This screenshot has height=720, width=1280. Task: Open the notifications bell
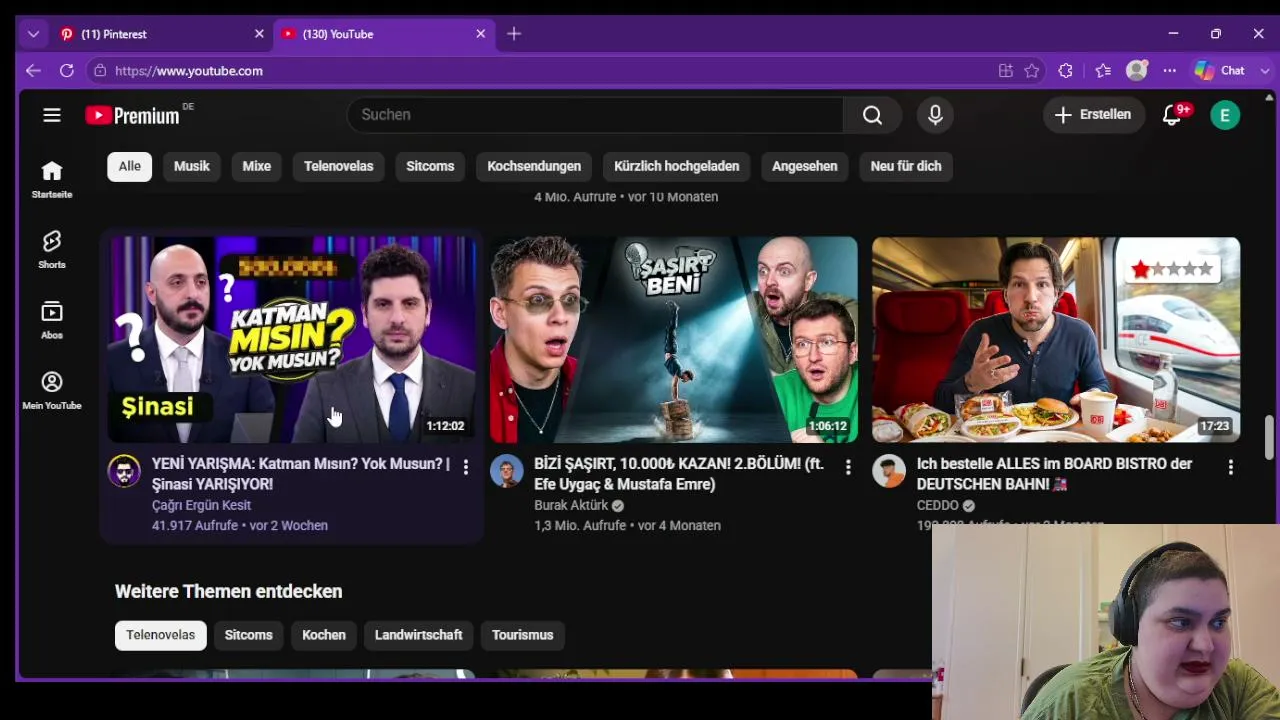click(x=1172, y=115)
